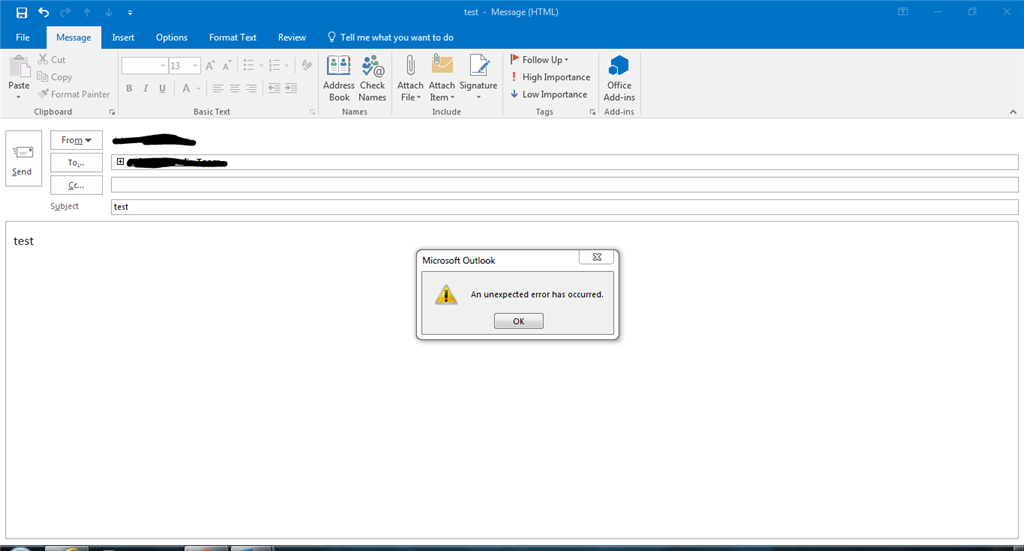Open the Clipboard dialog launcher
This screenshot has height=551, width=1024.
[x=112, y=112]
